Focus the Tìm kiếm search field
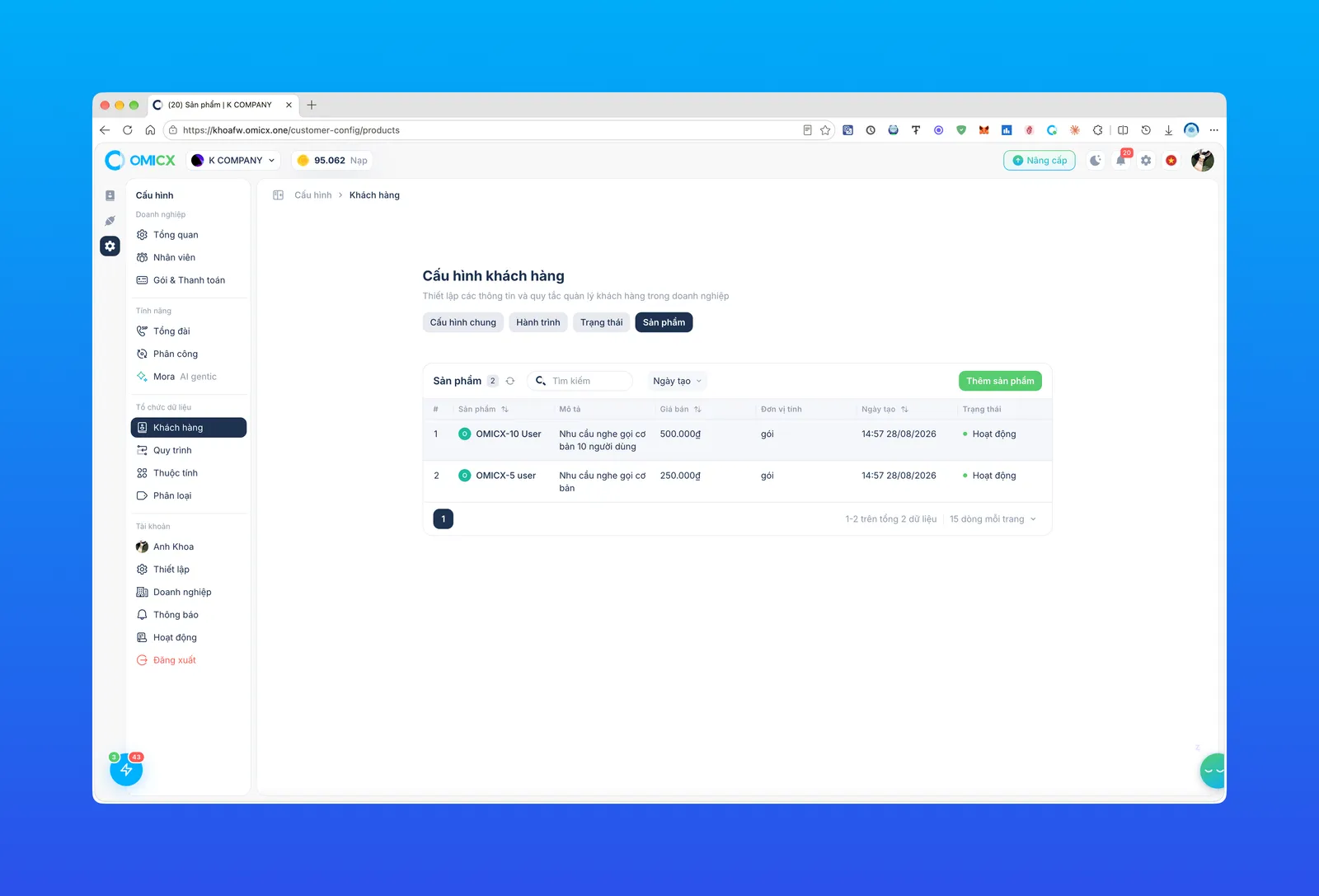Screen dimensions: 1319x896 (x=580, y=381)
